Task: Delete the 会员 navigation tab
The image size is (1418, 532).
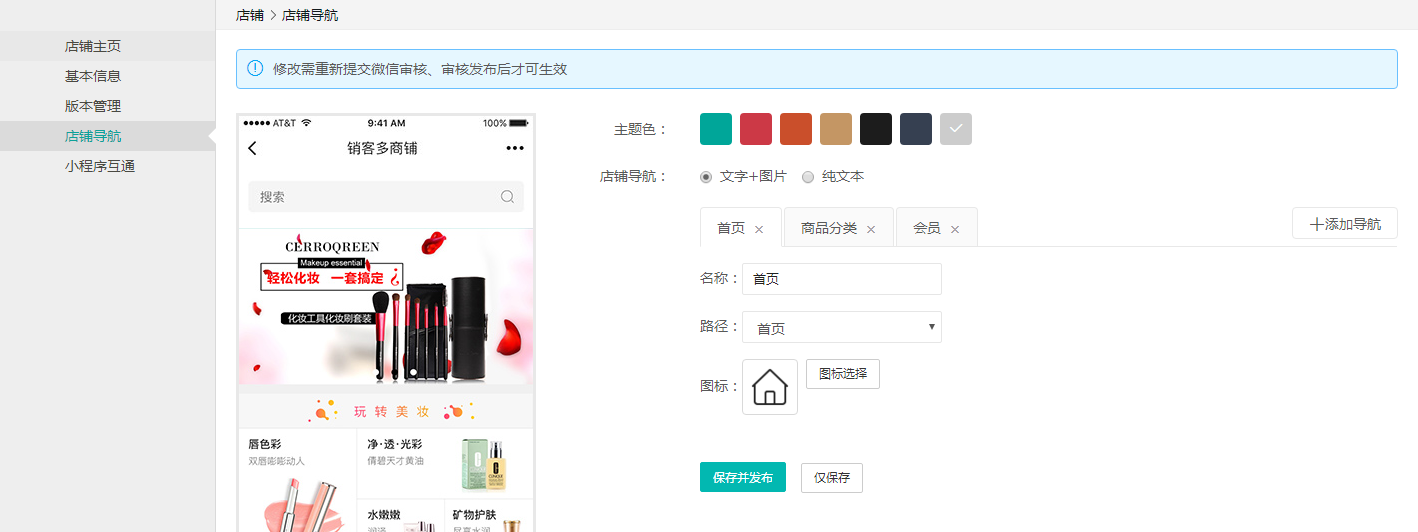Action: [955, 229]
